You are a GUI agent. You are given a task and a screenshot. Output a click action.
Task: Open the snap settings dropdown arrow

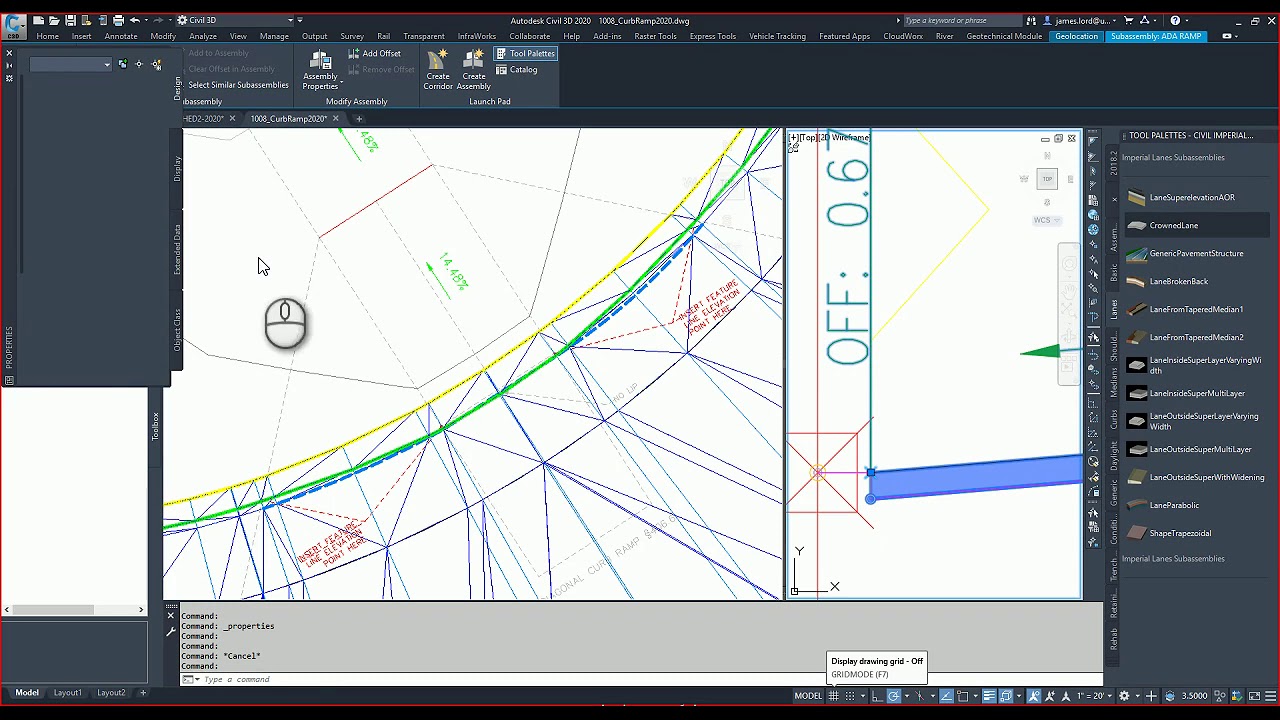[863, 696]
